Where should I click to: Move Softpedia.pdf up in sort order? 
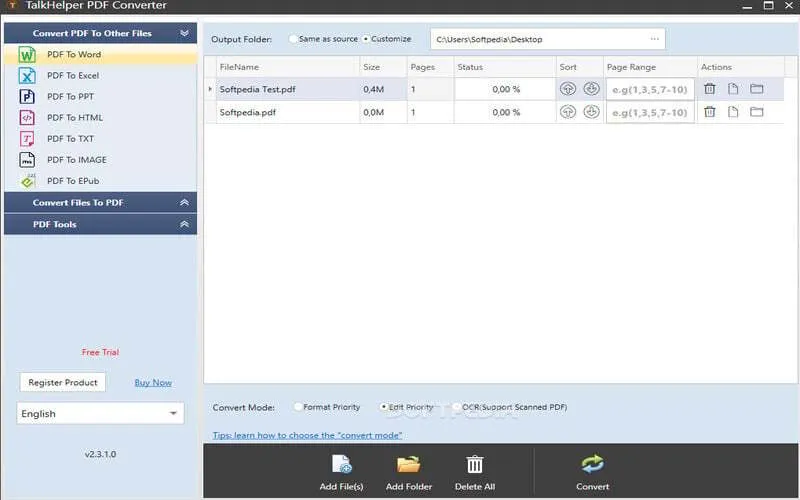point(568,112)
